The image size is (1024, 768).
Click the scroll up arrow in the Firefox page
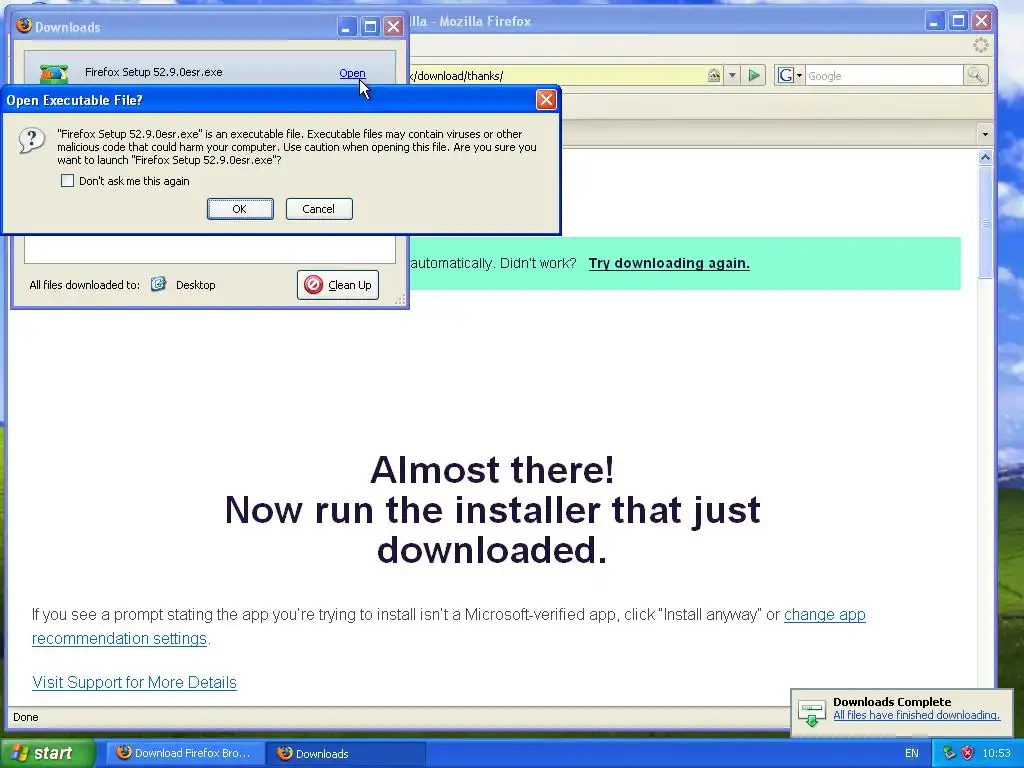point(985,157)
